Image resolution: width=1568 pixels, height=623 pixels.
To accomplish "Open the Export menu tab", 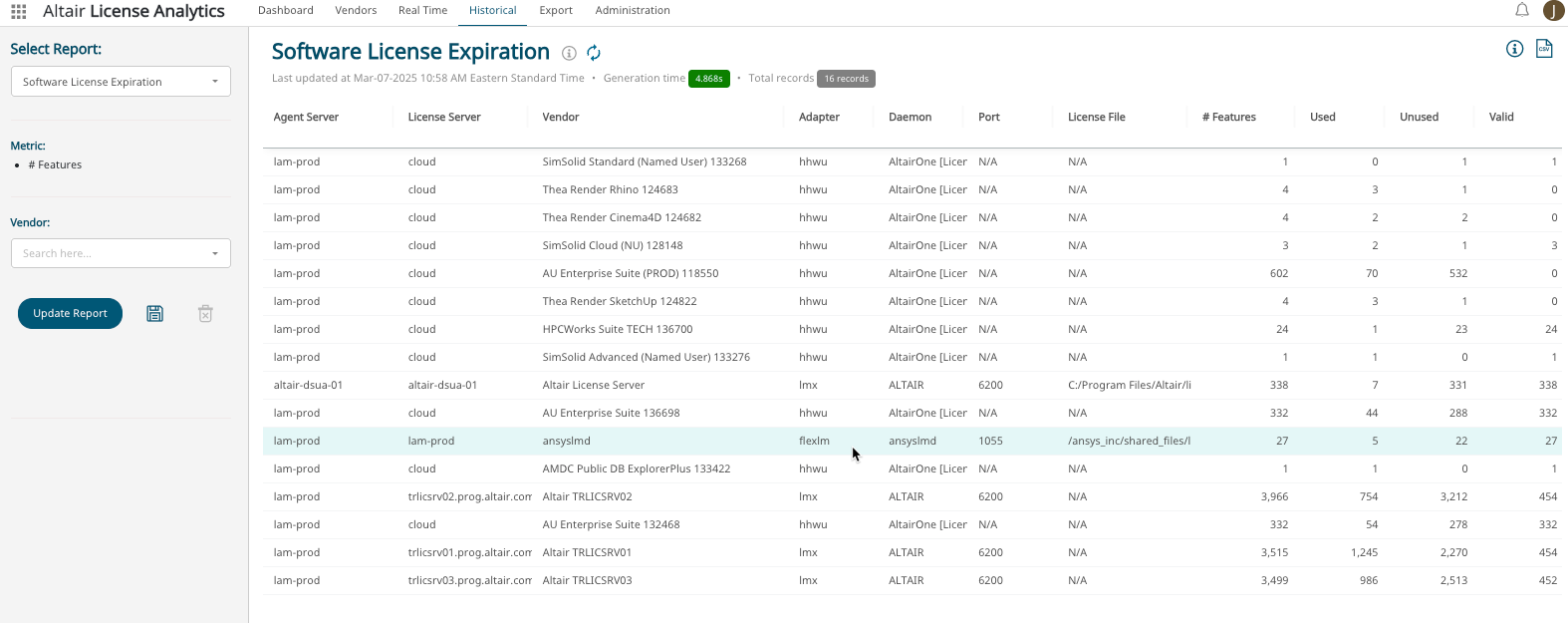I will pyautogui.click(x=555, y=11).
